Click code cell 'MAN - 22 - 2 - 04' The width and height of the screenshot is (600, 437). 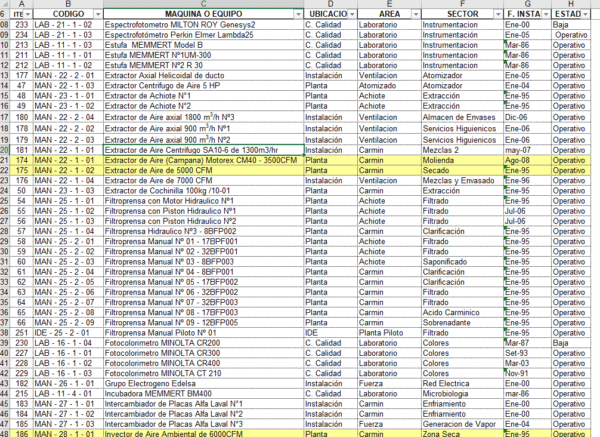(x=68, y=117)
